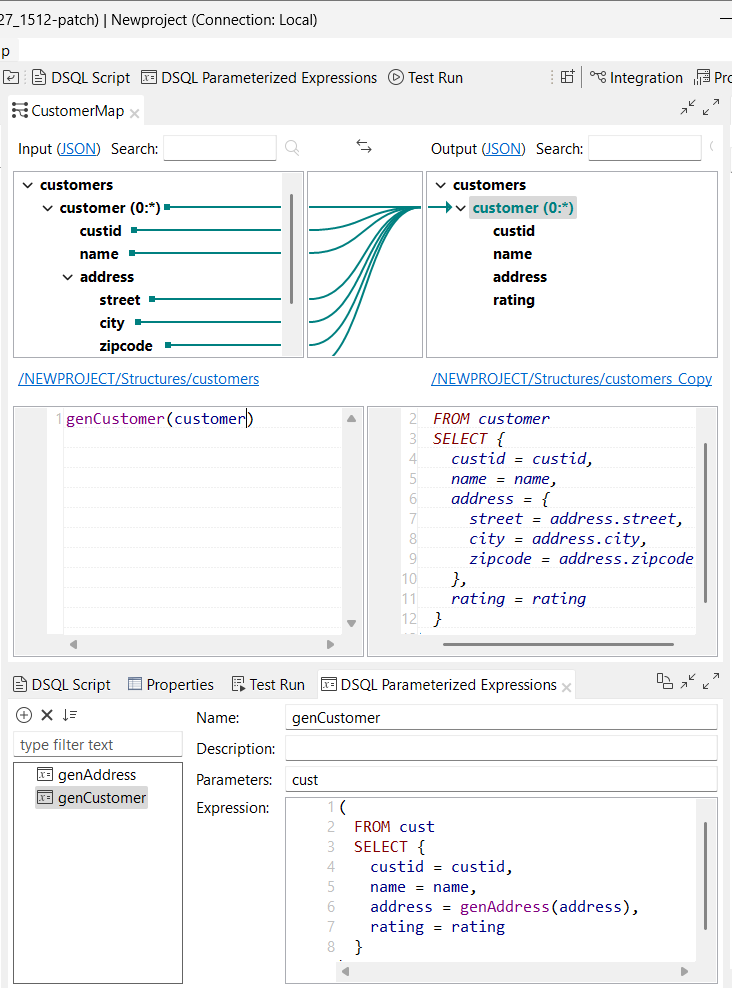This screenshot has width=732, height=988.
Task: Collapse the address node in the input tree
Action: tap(67, 276)
